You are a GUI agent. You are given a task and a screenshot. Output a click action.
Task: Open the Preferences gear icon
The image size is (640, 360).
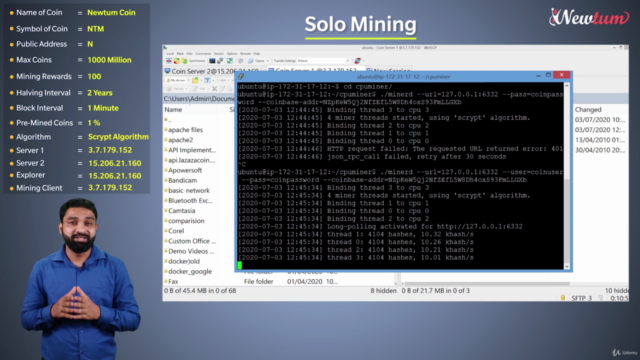point(241,61)
